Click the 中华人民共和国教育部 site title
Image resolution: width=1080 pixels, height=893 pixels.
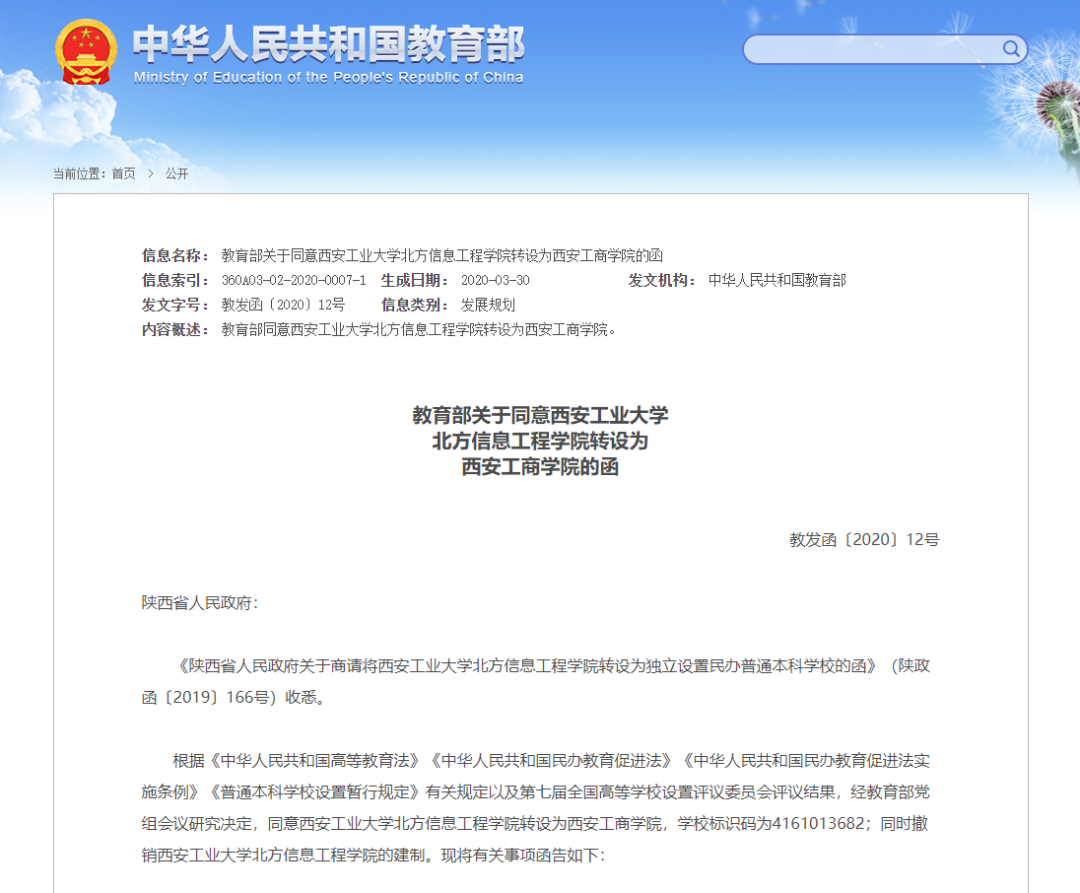point(329,44)
